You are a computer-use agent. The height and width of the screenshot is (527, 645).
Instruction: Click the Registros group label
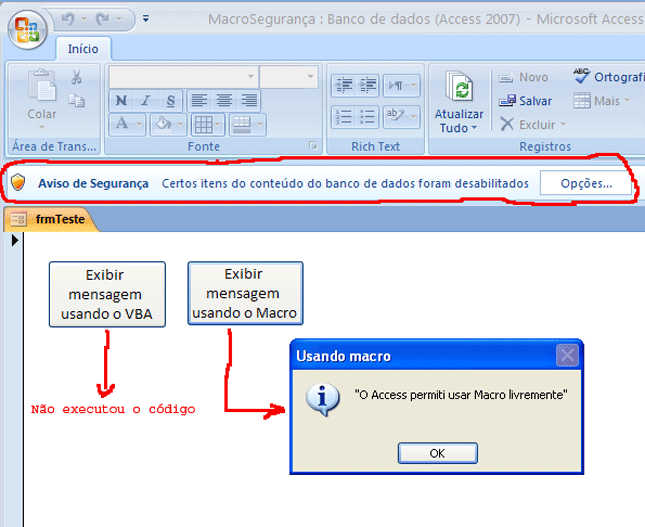coord(545,146)
